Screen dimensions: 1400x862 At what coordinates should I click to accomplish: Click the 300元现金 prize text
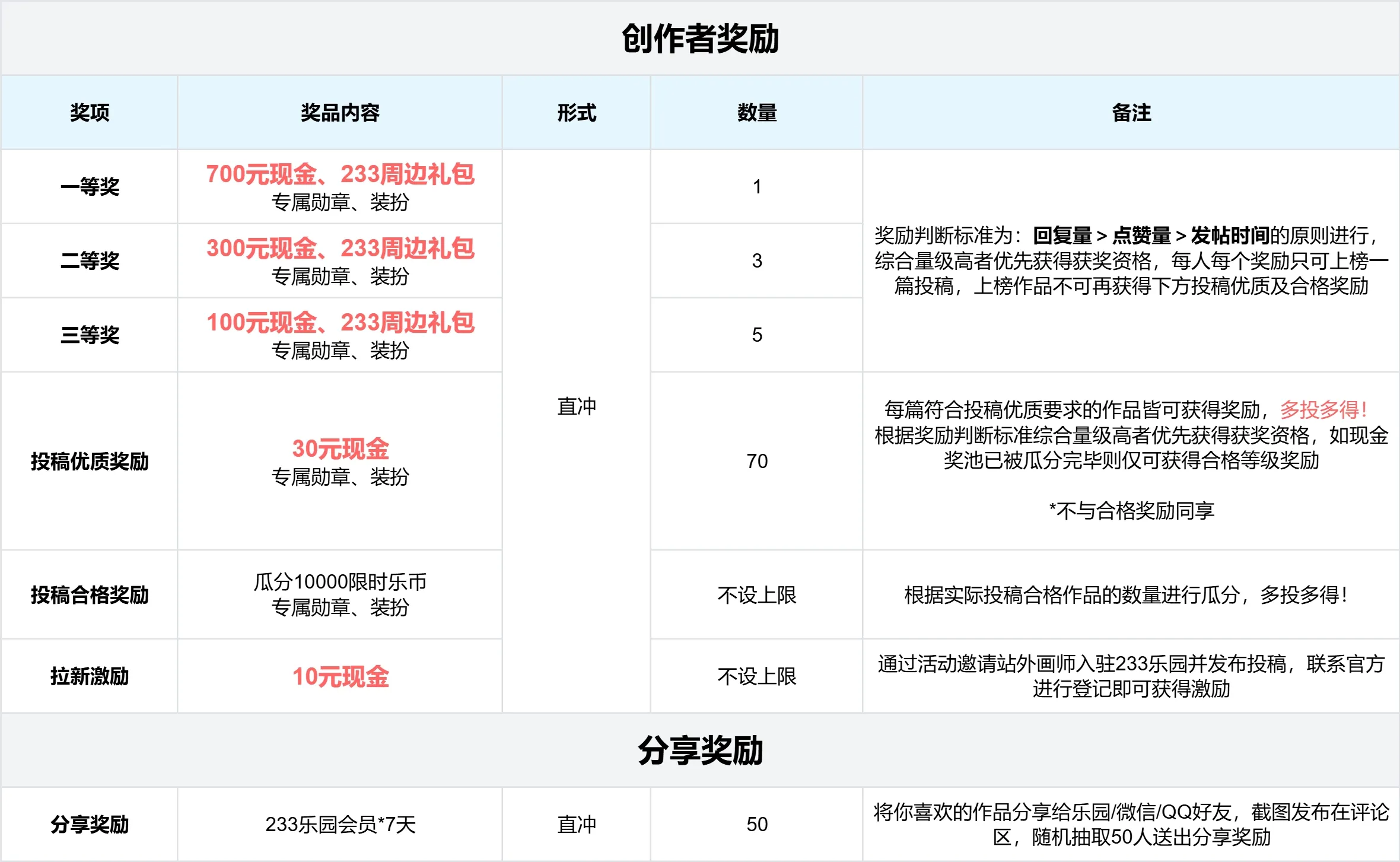tap(261, 249)
